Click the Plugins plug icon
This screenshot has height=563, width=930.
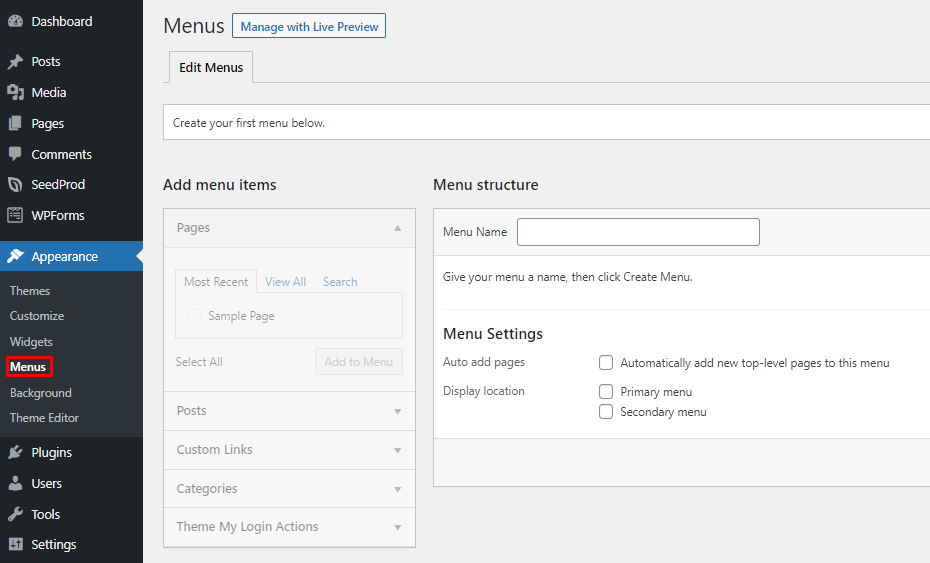tap(15, 453)
